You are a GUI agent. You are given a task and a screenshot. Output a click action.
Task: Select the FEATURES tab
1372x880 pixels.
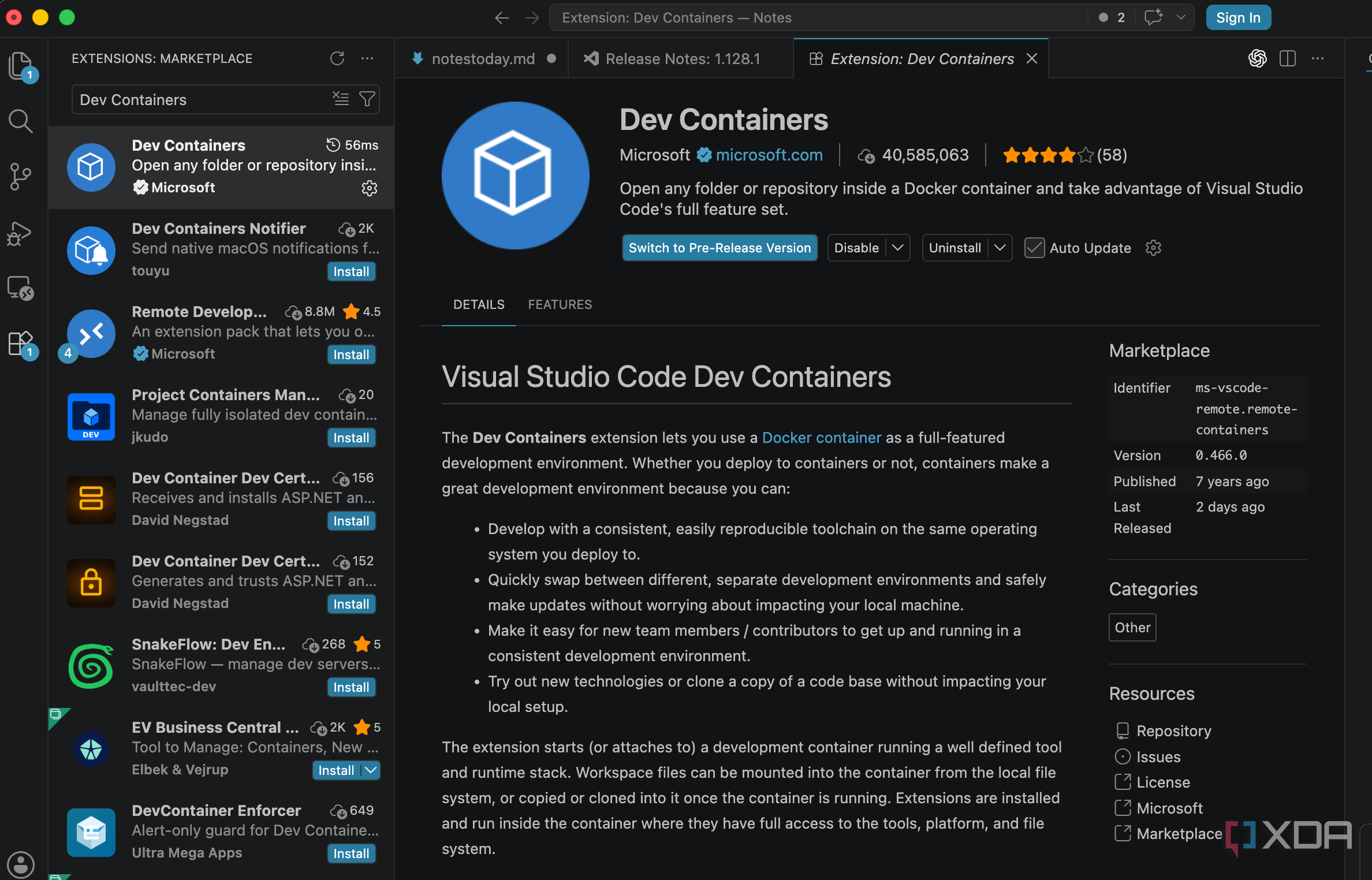tap(560, 304)
